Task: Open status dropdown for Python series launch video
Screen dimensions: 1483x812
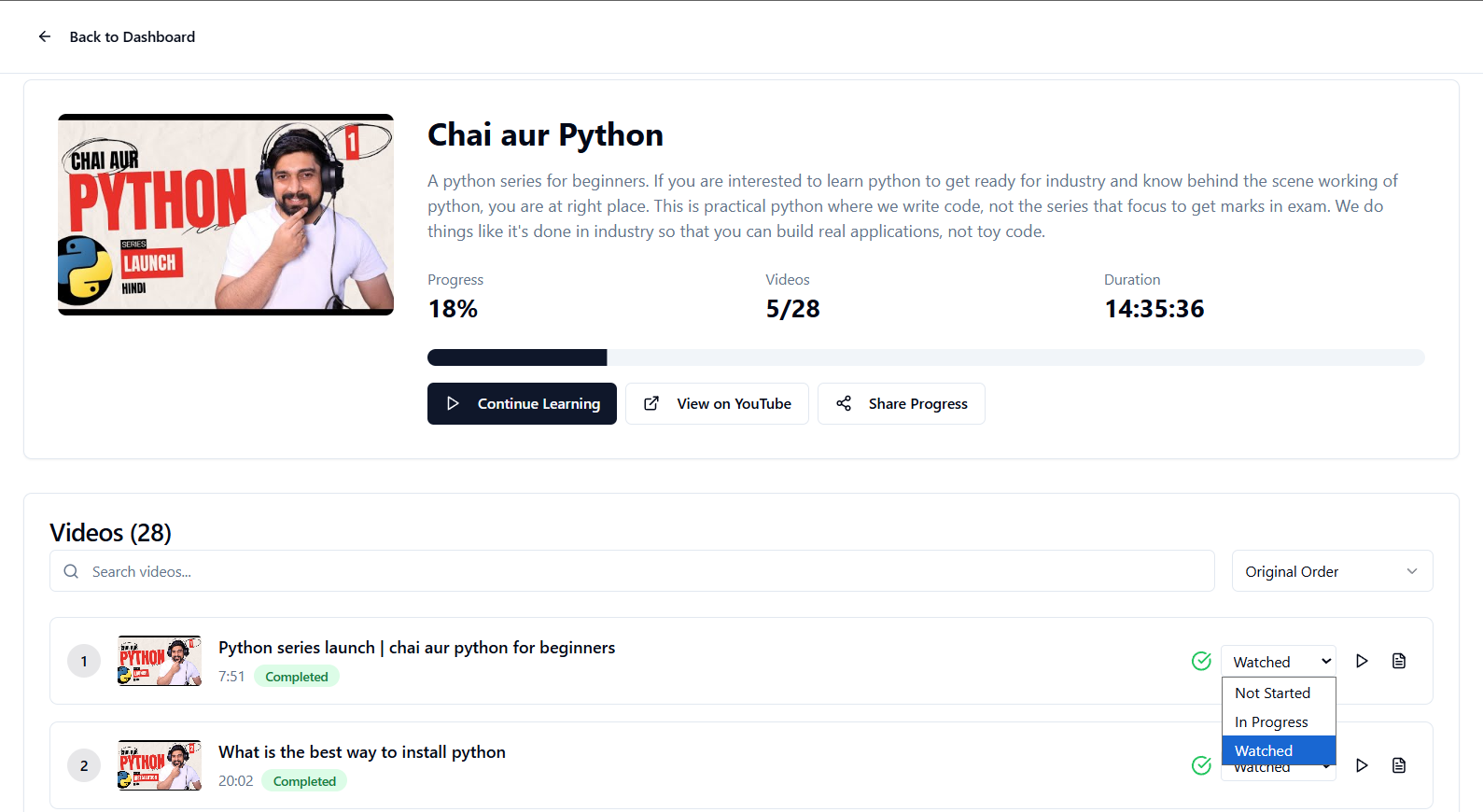Action: pos(1279,662)
